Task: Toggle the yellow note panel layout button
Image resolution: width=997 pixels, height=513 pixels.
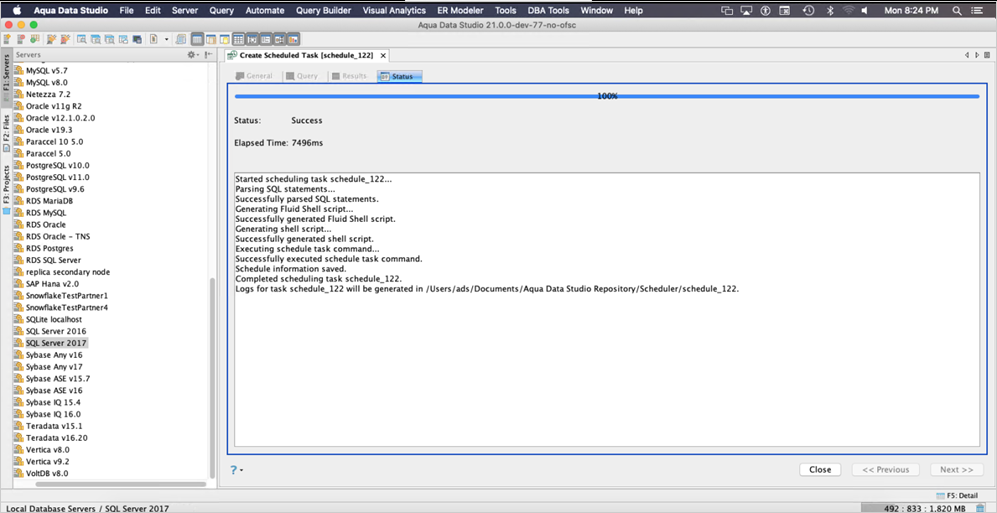Action: point(224,39)
